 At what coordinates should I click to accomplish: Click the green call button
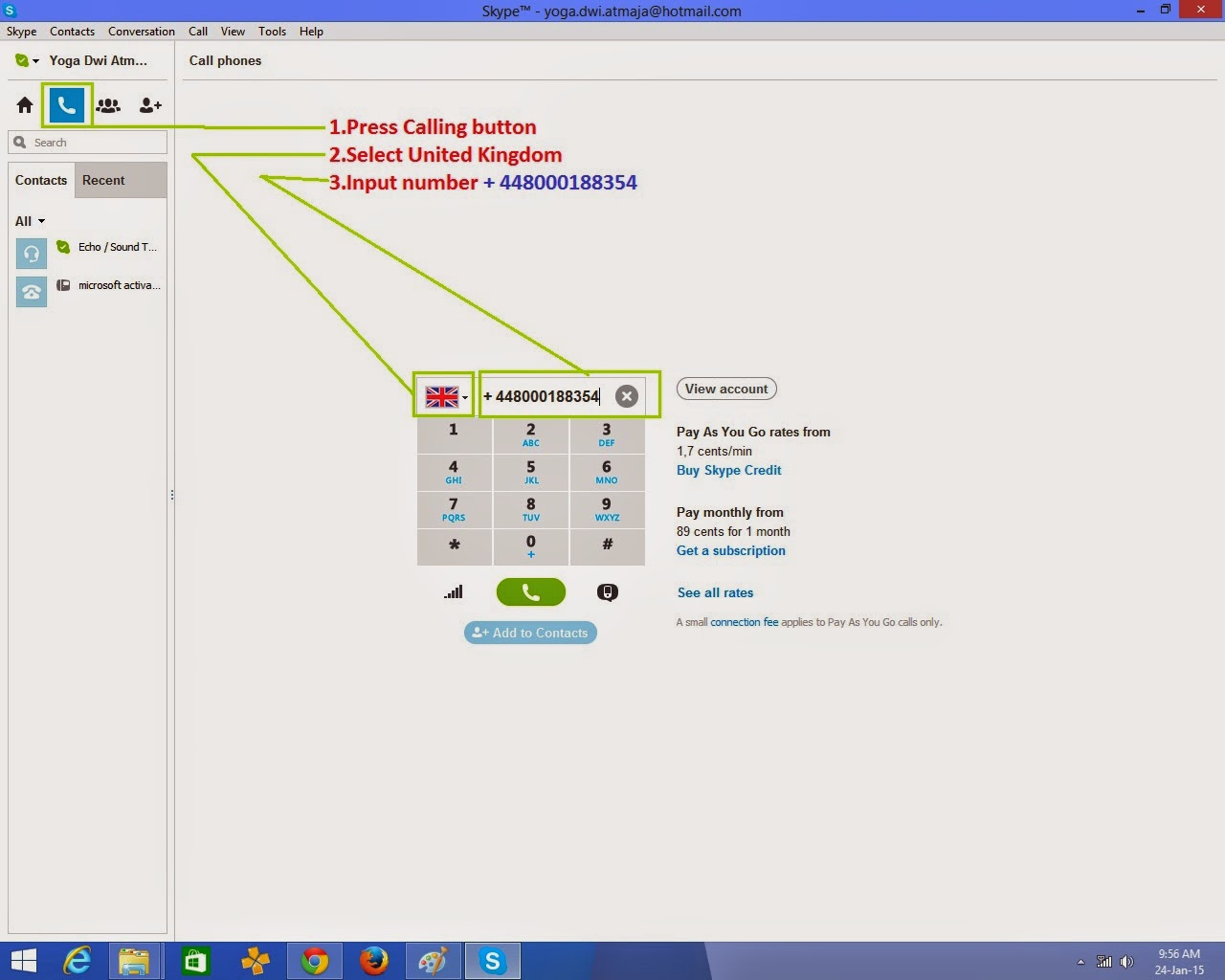click(x=531, y=592)
